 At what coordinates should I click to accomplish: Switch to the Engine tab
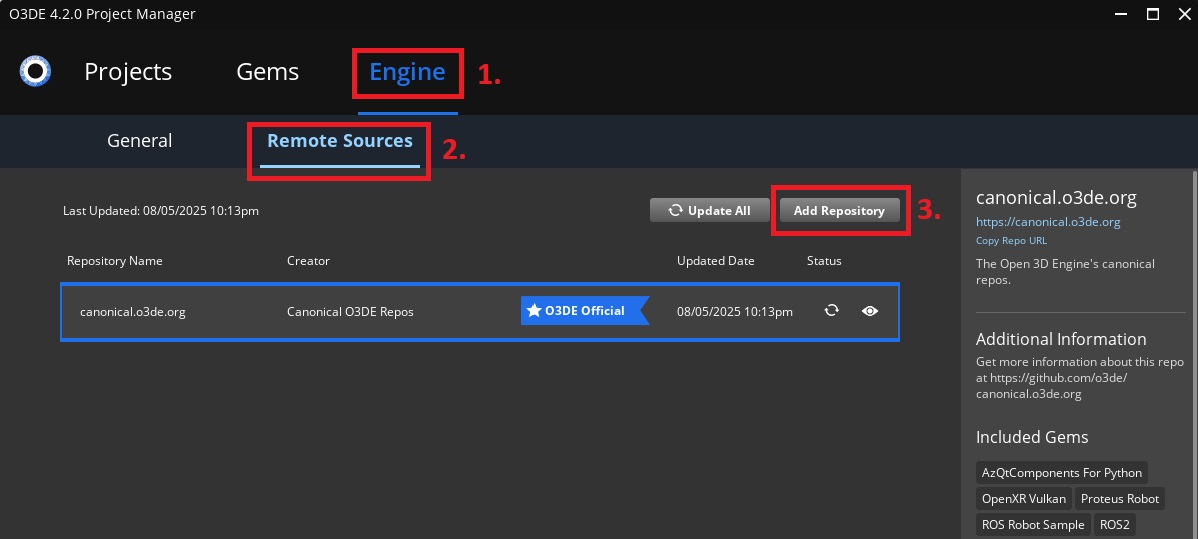click(407, 71)
